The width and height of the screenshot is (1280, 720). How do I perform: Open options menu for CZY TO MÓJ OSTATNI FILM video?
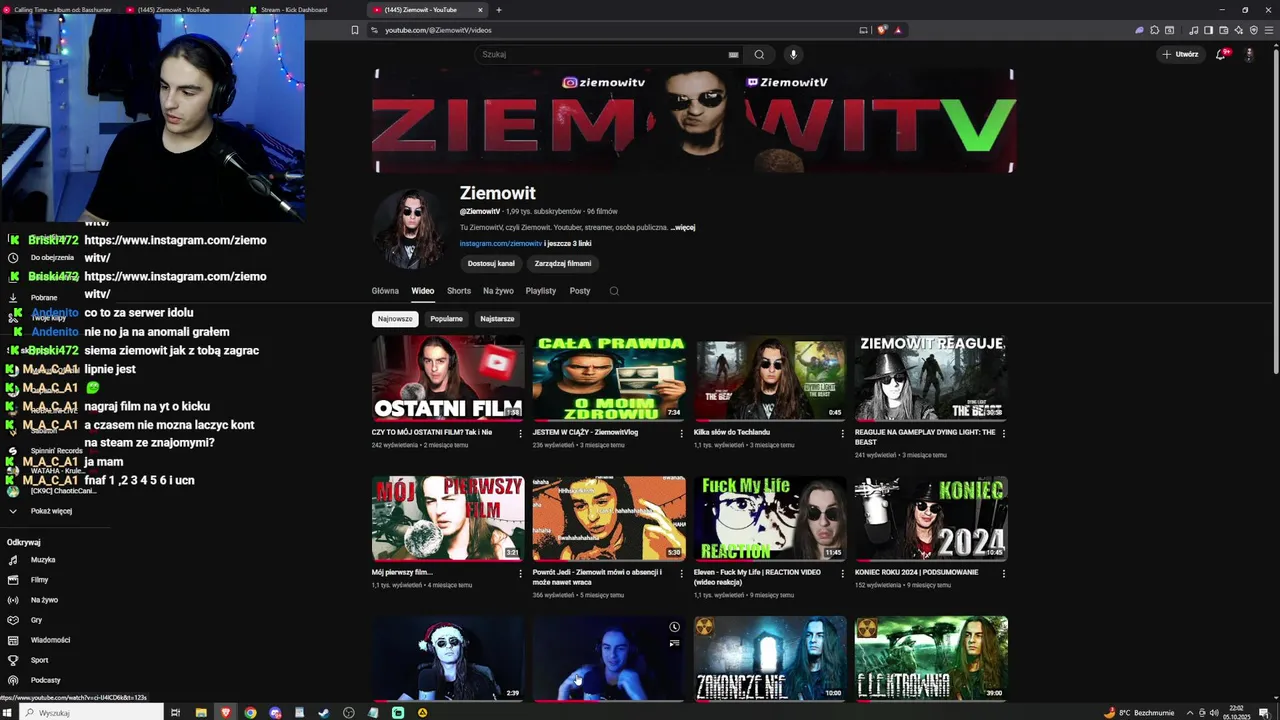click(x=520, y=433)
